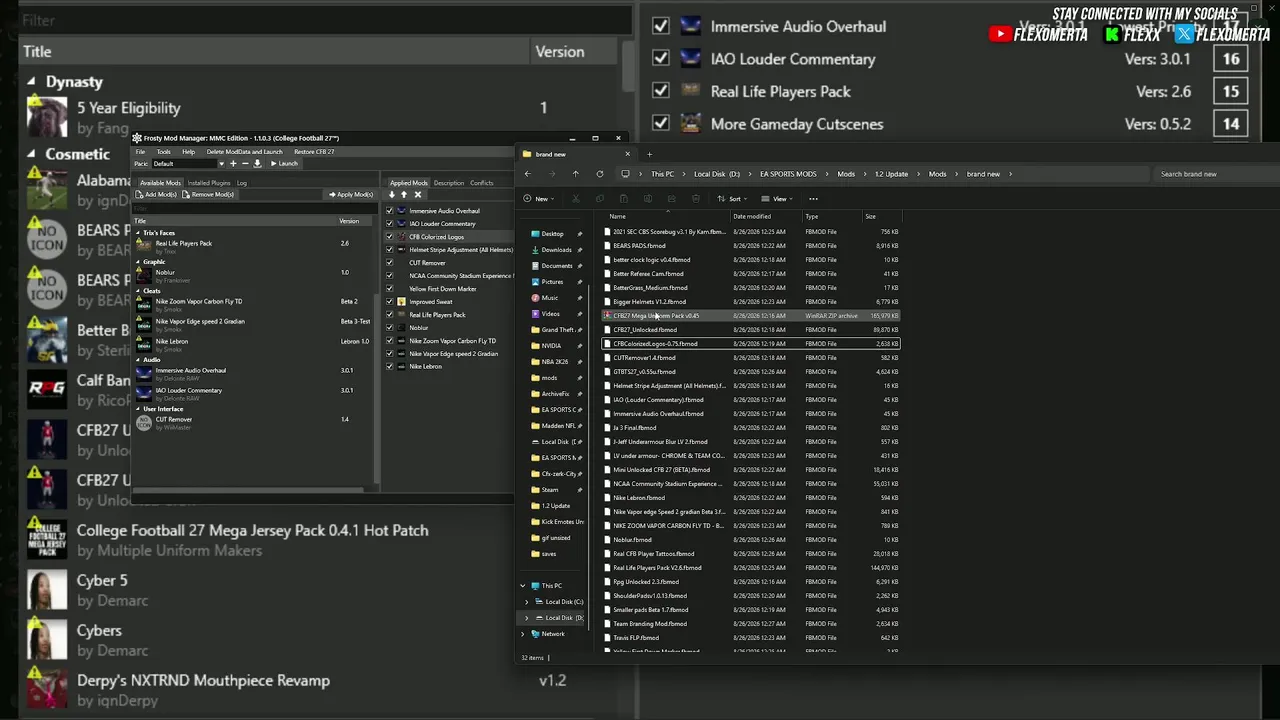This screenshot has height=720, width=1280.
Task: Switch to the Installed Plugins tab
Action: [209, 183]
